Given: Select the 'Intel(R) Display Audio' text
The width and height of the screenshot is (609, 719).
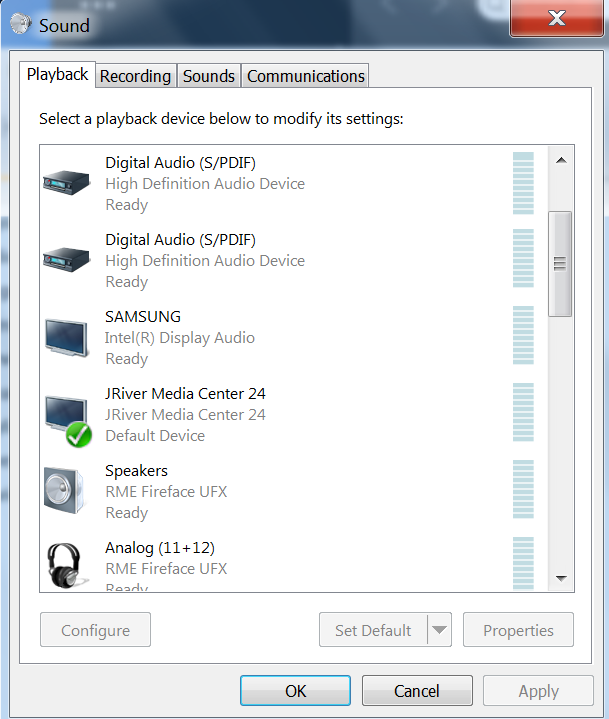Looking at the screenshot, I should (180, 337).
